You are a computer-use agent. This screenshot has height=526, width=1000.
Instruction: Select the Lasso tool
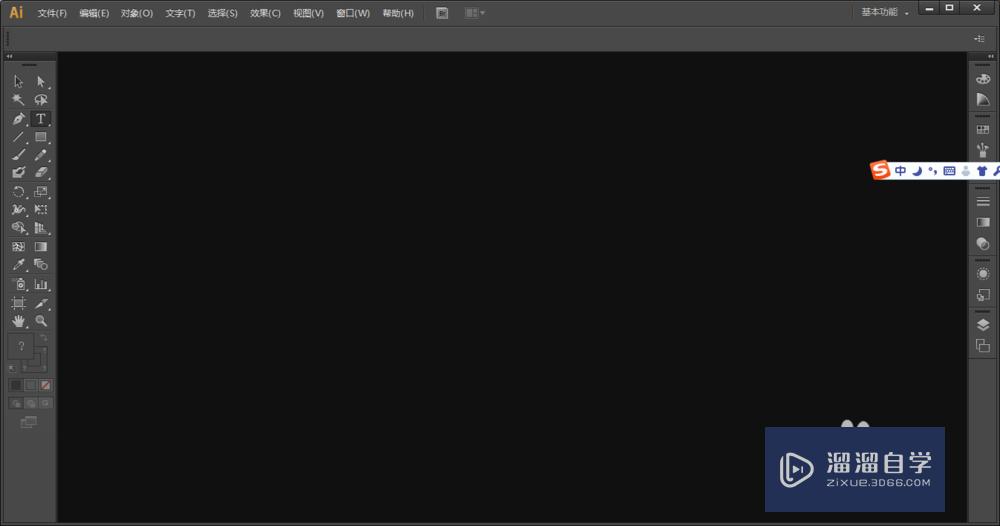click(x=41, y=100)
